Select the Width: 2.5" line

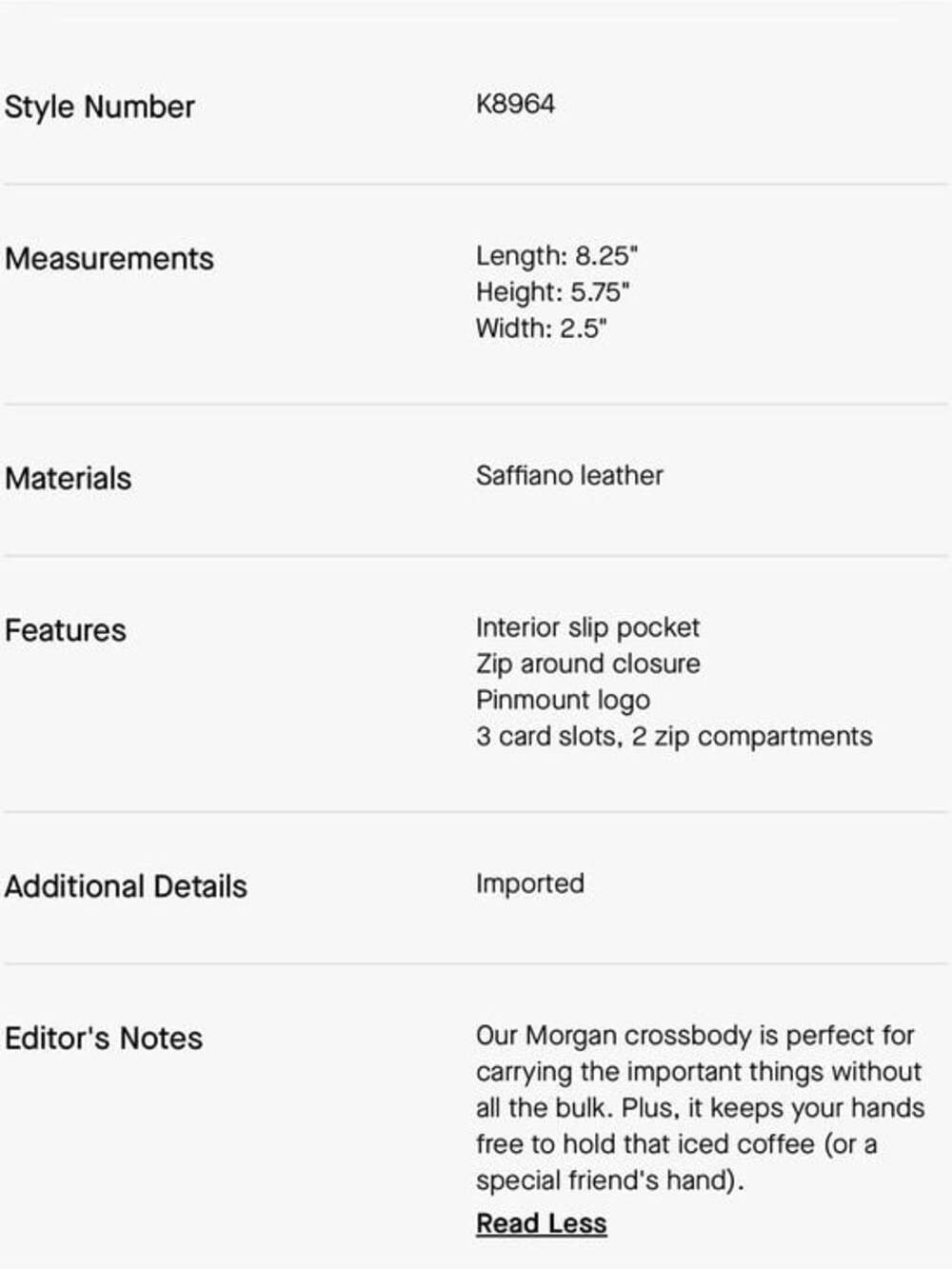[x=541, y=328]
